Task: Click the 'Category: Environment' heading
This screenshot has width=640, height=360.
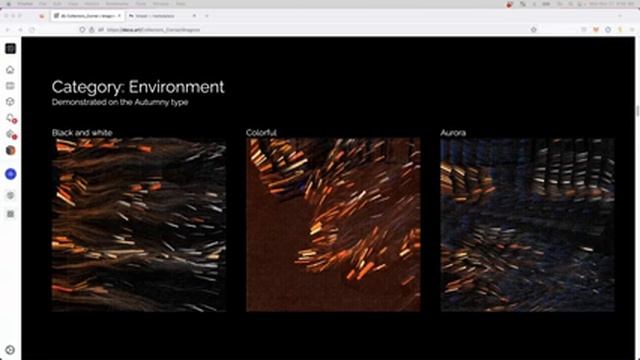Action: click(138, 87)
